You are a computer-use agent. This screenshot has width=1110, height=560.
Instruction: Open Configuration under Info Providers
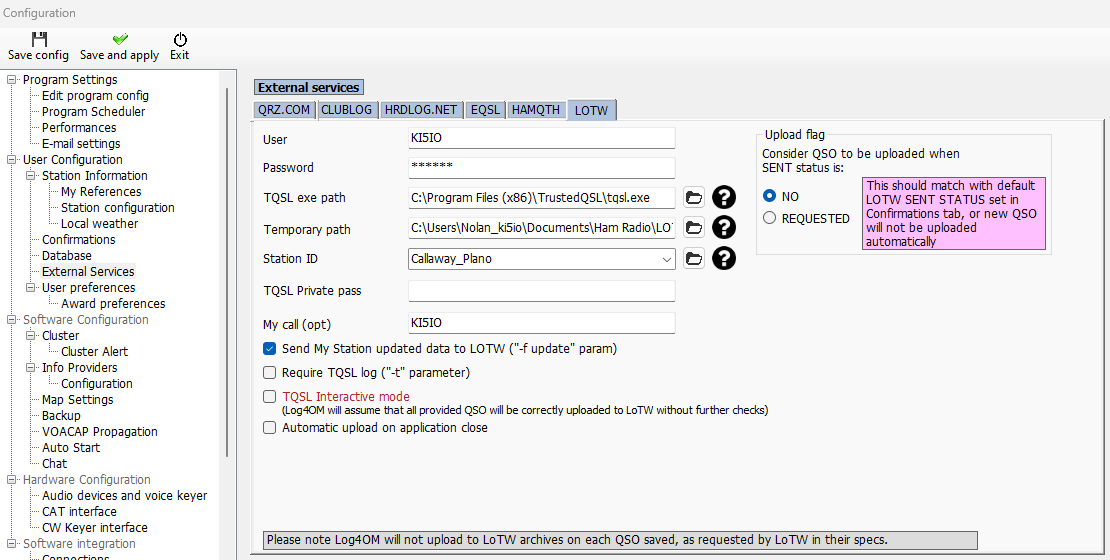click(x=96, y=384)
